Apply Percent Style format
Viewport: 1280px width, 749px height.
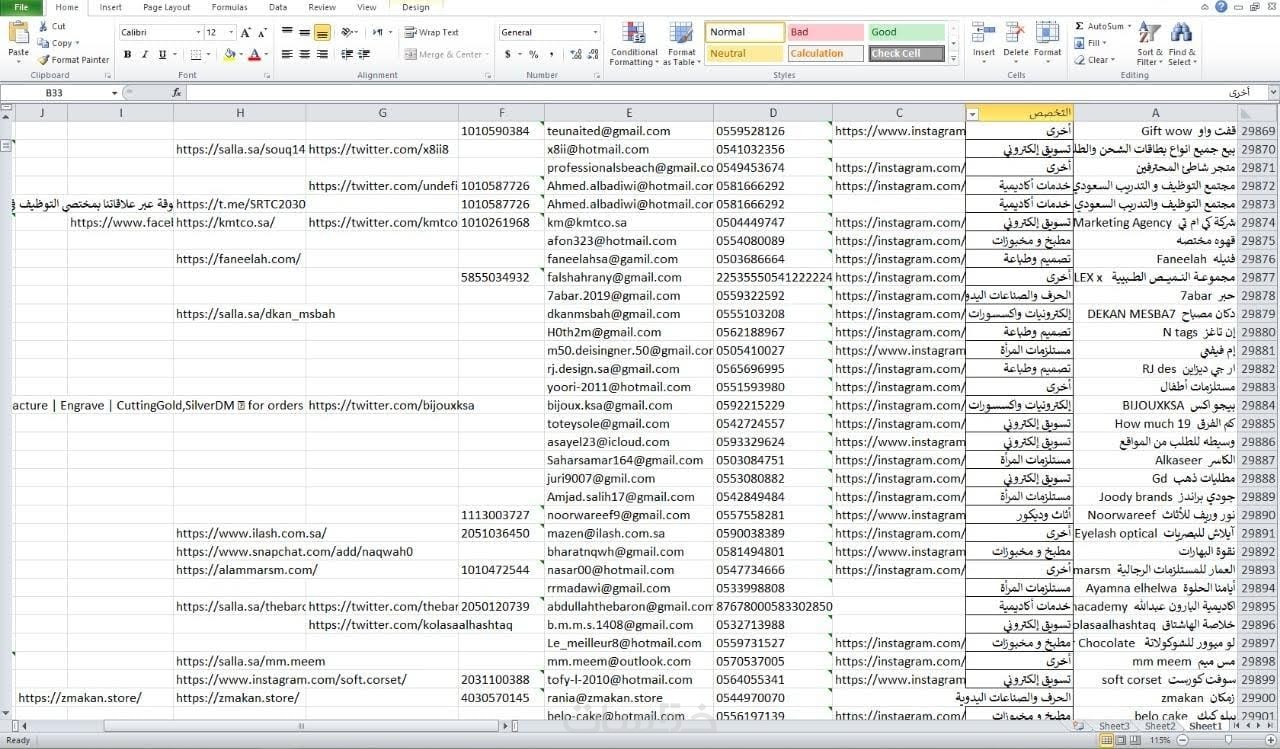pyautogui.click(x=534, y=55)
